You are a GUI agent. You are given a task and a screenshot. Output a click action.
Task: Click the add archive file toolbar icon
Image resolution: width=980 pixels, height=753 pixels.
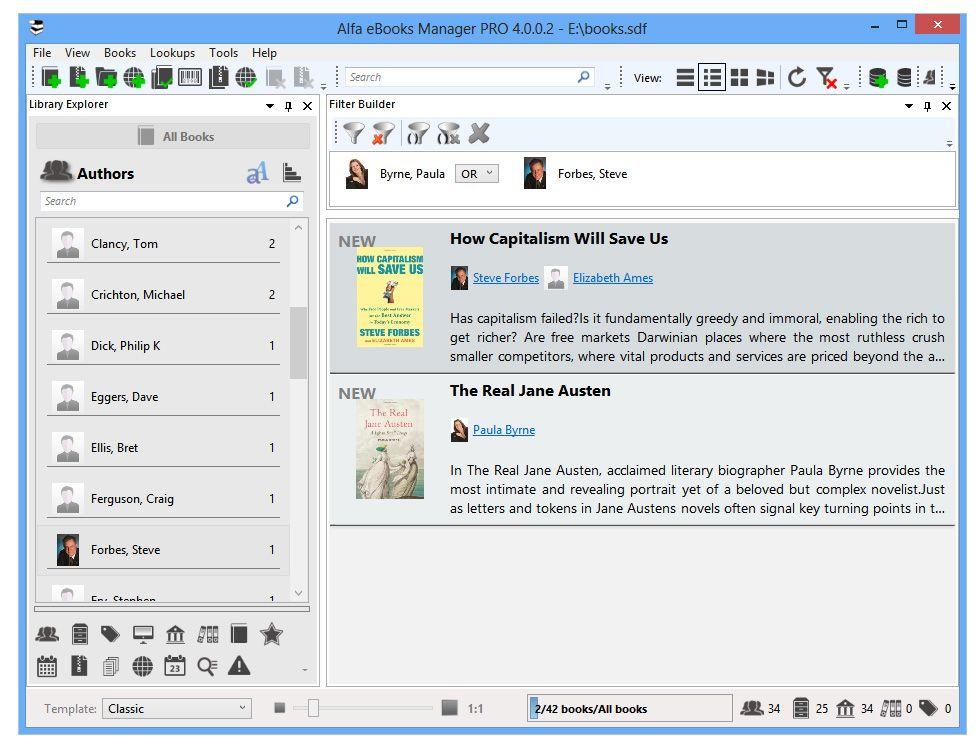79,77
